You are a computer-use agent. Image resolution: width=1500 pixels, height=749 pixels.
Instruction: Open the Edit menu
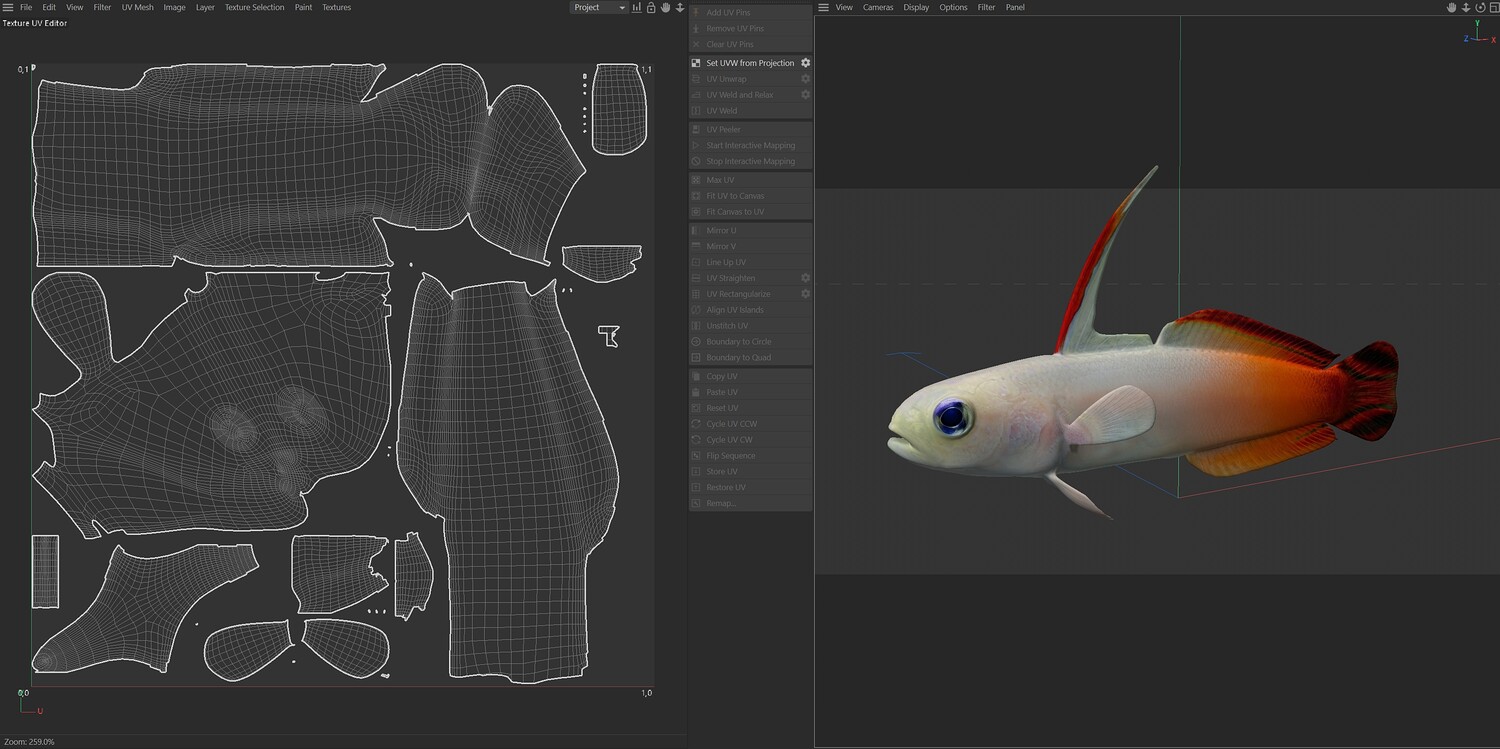tap(49, 7)
